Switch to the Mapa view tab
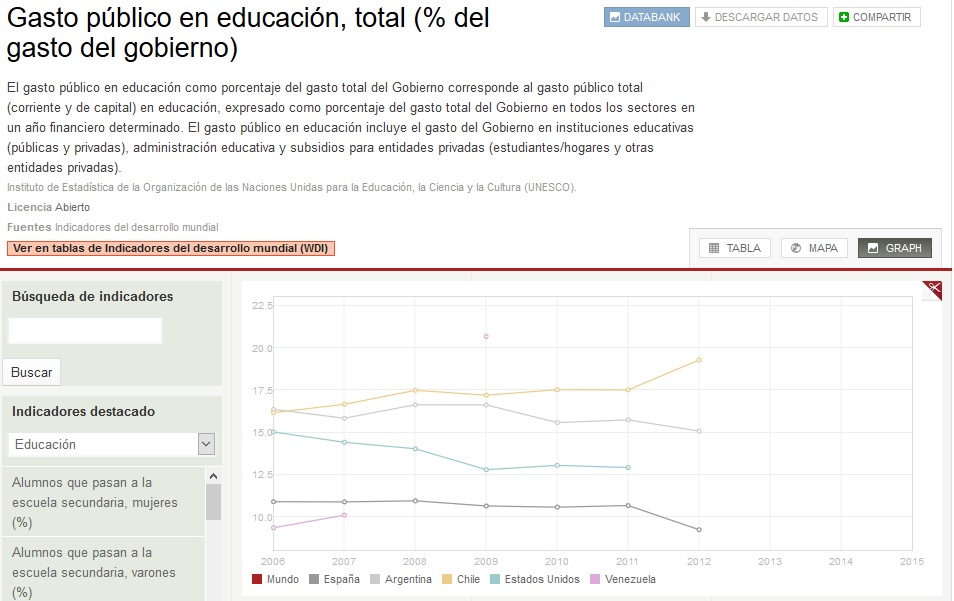The height and width of the screenshot is (601, 954). point(813,248)
